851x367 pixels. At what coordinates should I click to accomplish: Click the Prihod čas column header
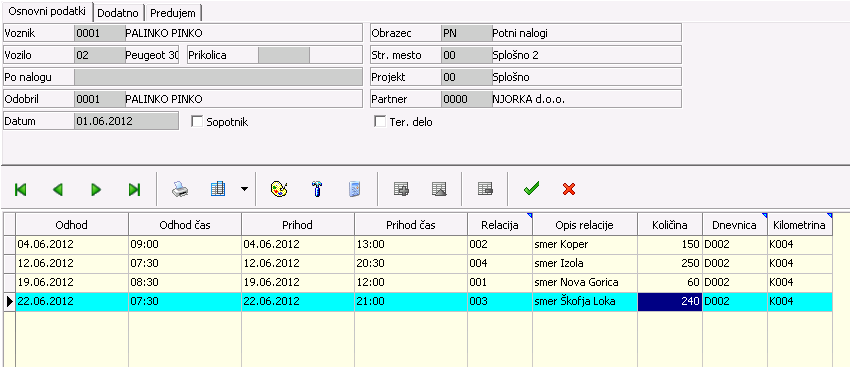click(410, 225)
